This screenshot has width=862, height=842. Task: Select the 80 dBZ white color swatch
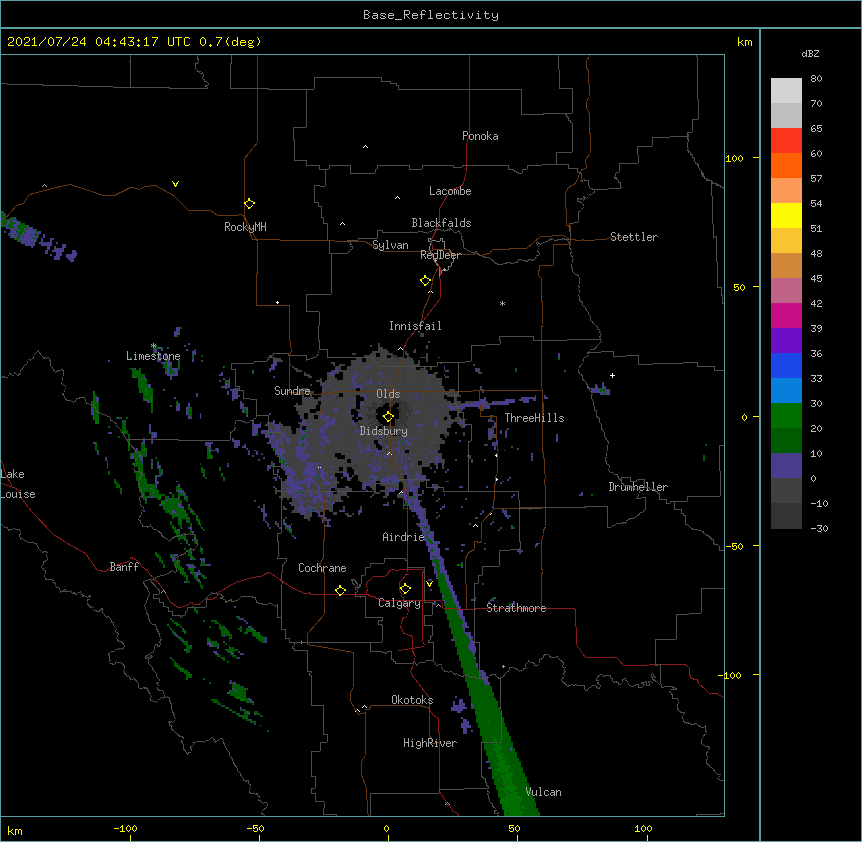click(786, 91)
